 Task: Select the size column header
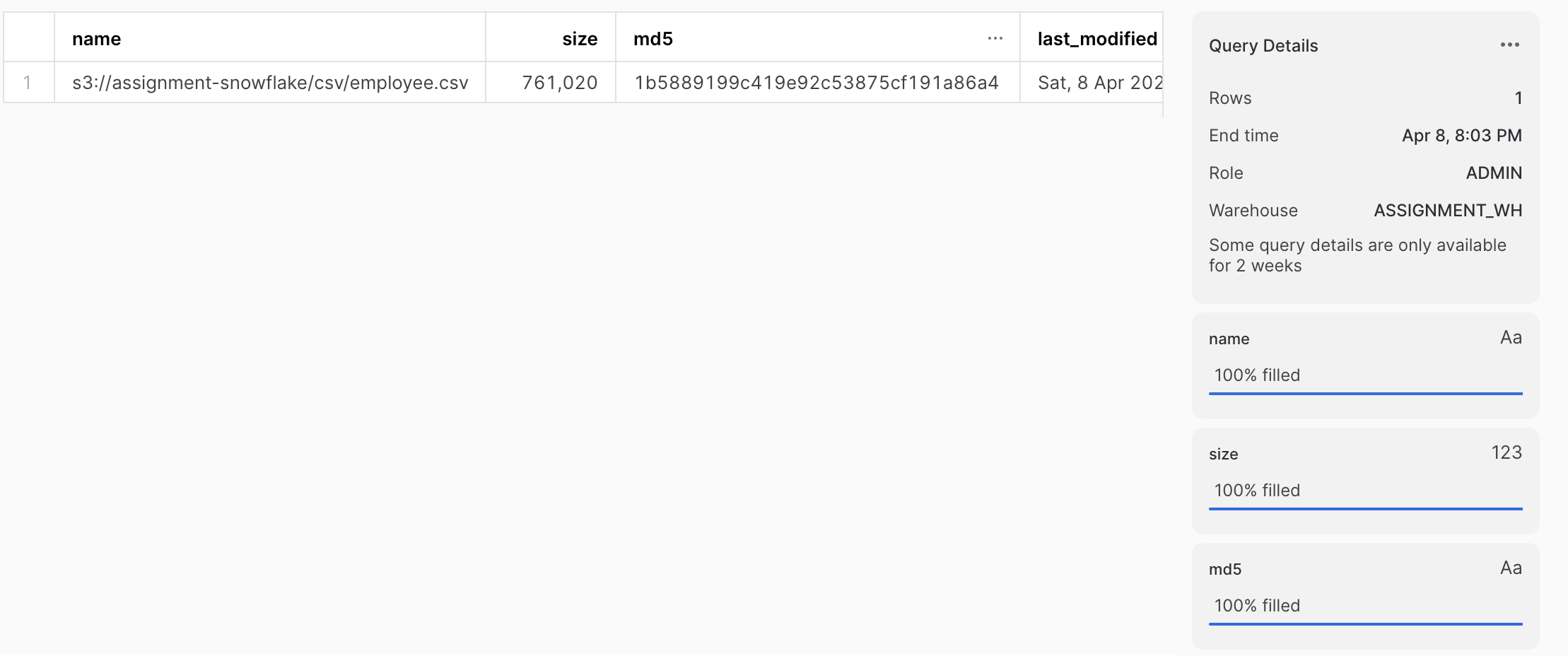[x=579, y=39]
